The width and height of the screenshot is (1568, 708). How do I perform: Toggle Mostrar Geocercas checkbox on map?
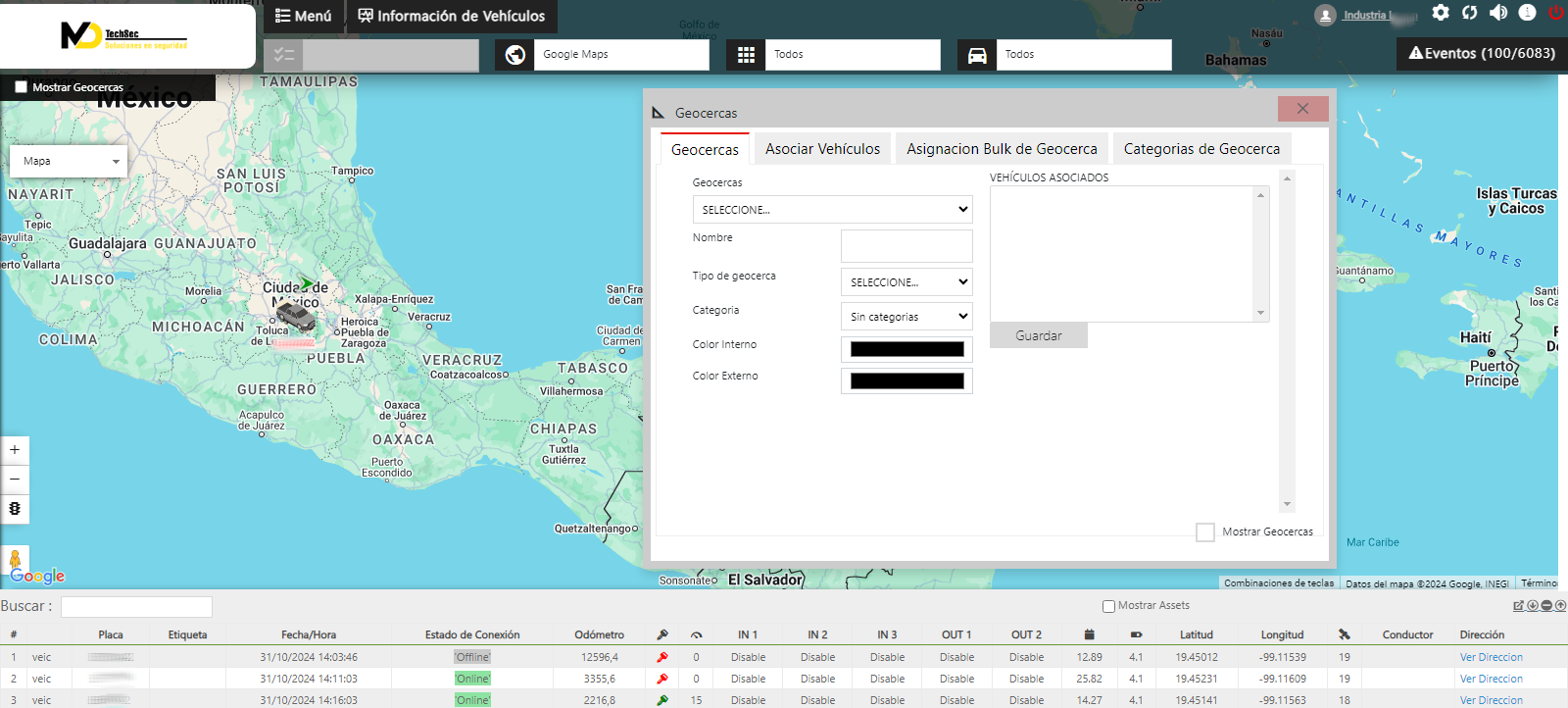tap(21, 87)
